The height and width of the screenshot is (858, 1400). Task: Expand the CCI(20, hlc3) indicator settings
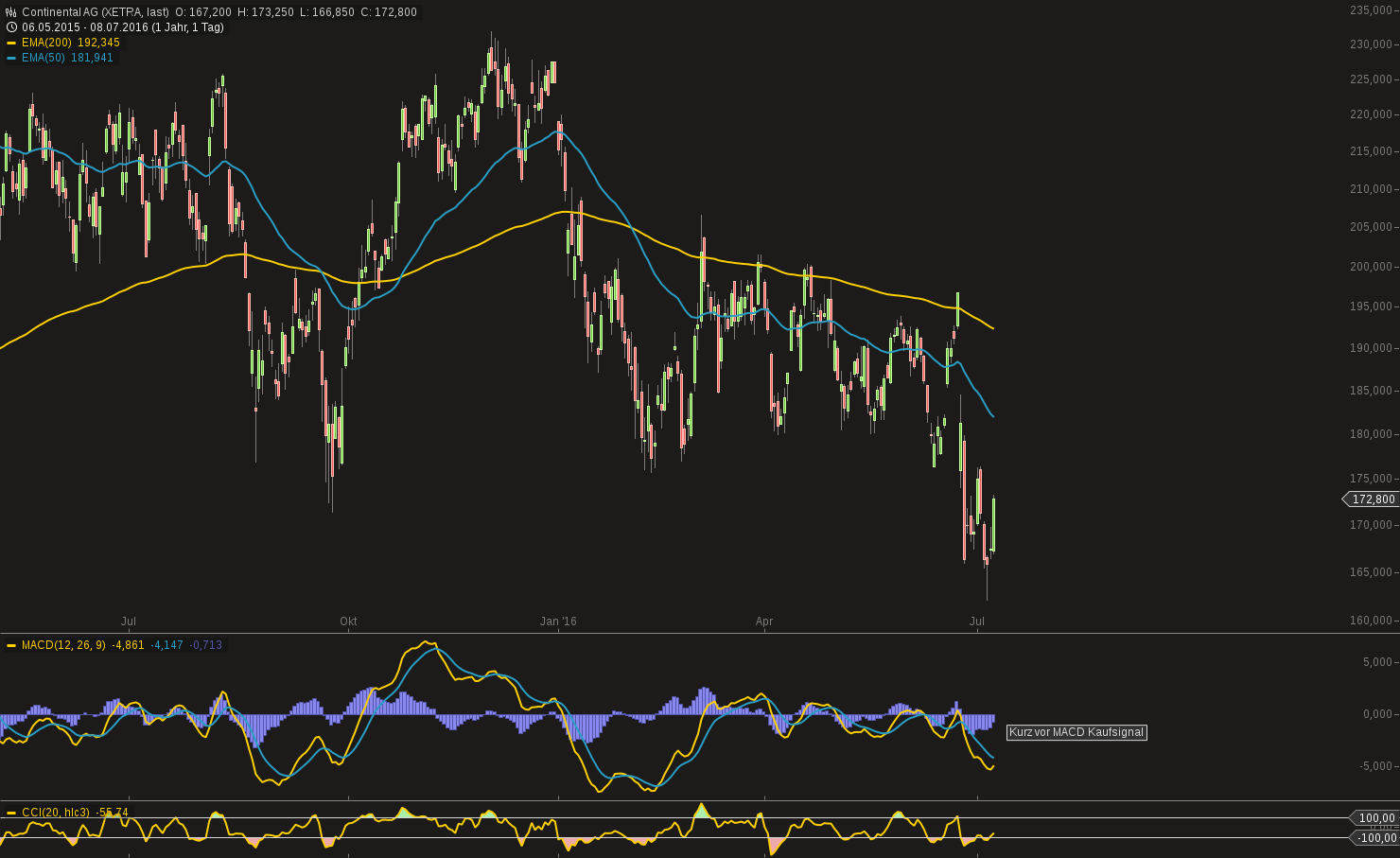tap(54, 812)
